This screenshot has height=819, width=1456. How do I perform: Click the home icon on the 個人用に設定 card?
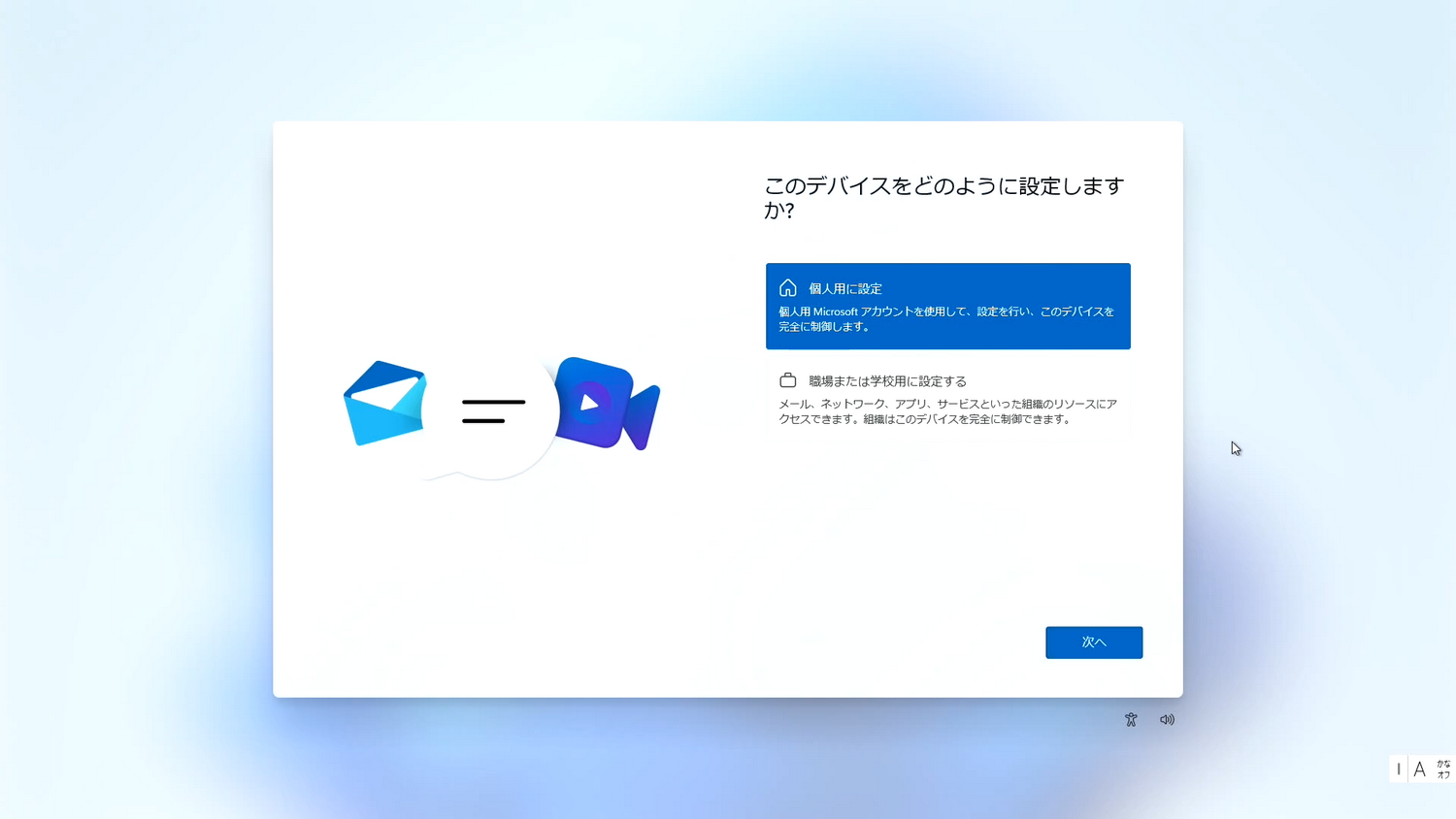[787, 287]
